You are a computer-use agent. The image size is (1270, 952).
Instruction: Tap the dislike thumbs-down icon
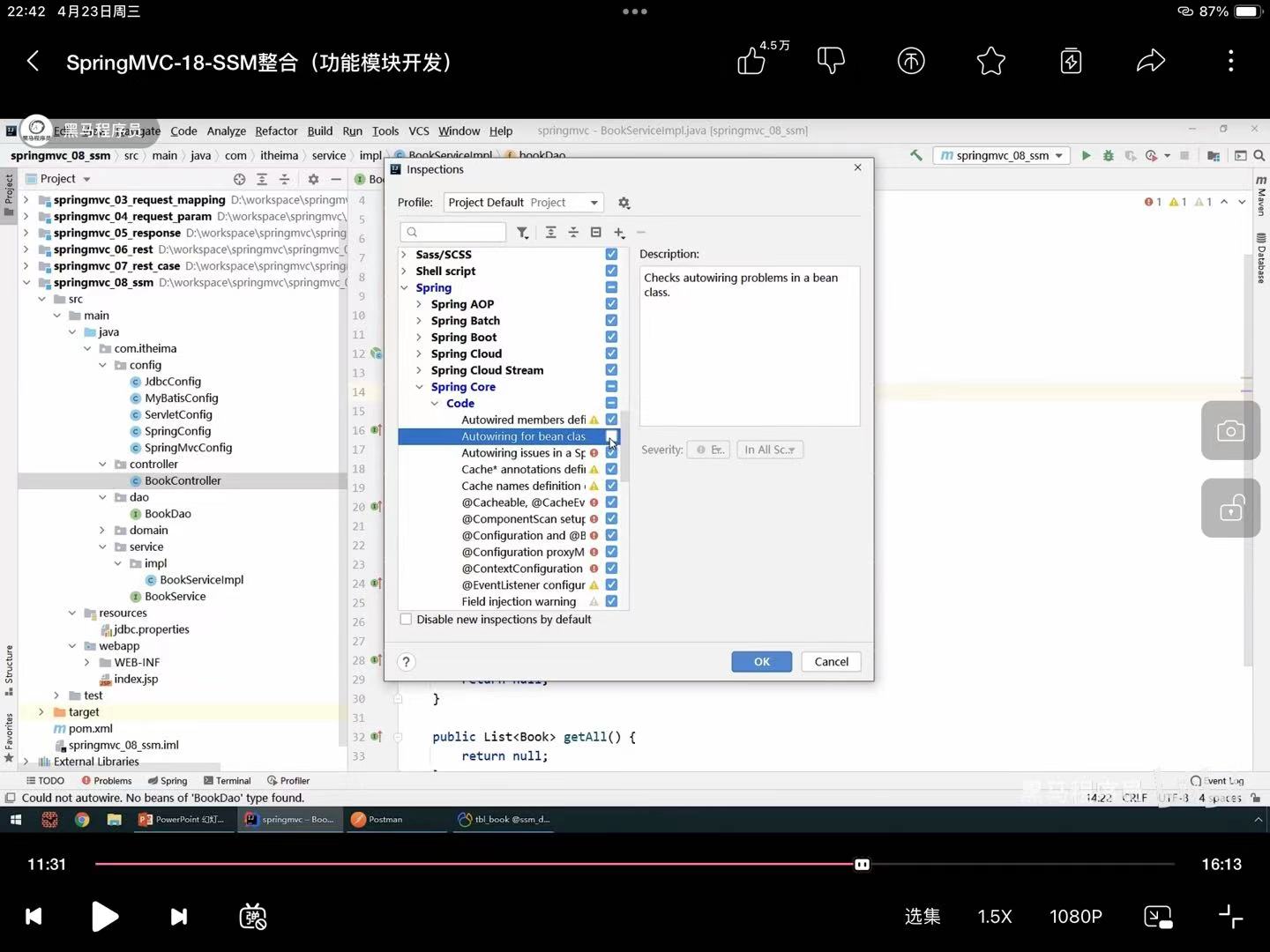pyautogui.click(x=831, y=61)
